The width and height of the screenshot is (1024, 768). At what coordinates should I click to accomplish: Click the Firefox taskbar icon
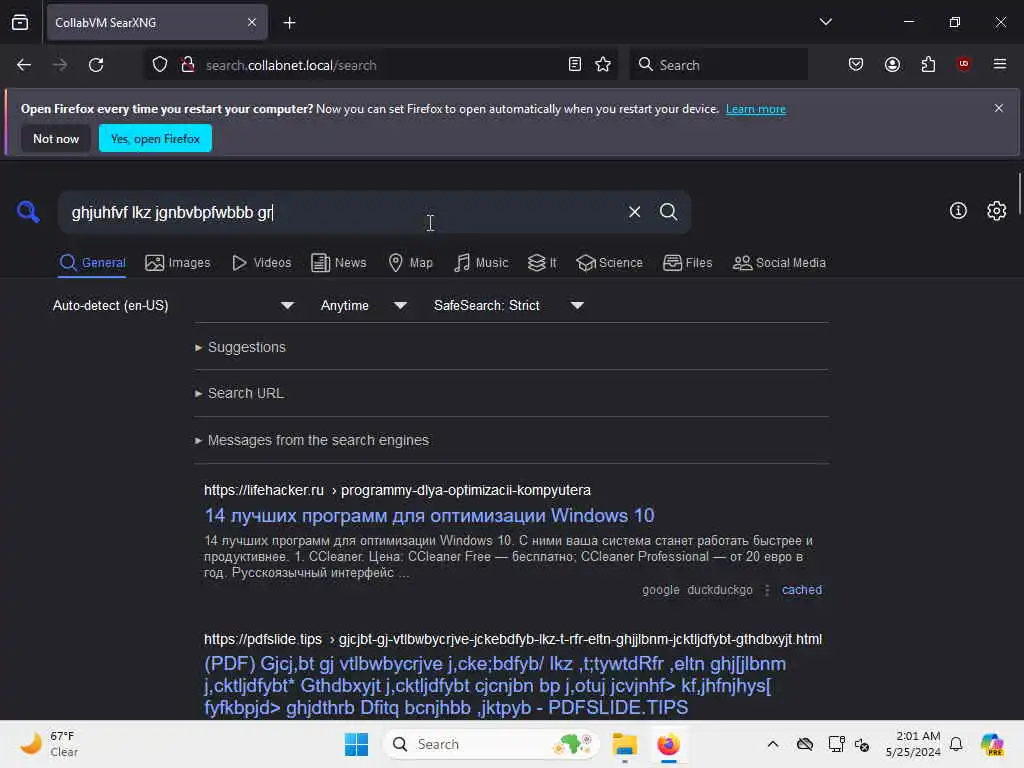[x=668, y=744]
